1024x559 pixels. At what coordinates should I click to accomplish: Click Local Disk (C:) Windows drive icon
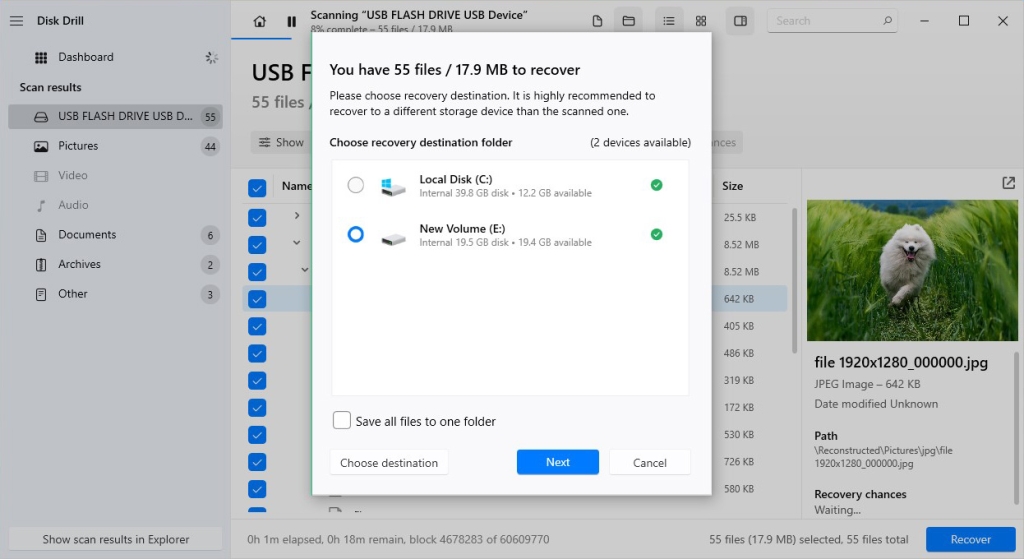click(393, 187)
